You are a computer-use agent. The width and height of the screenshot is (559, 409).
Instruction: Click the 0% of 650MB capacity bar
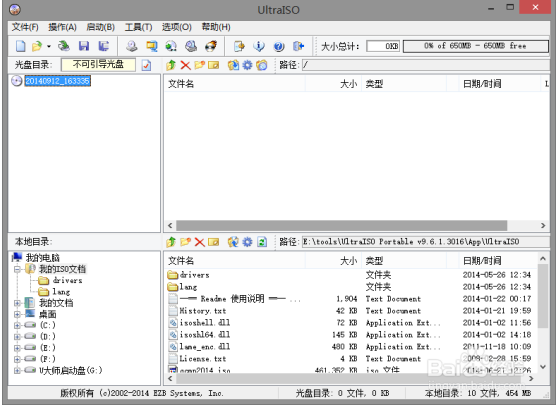(476, 46)
